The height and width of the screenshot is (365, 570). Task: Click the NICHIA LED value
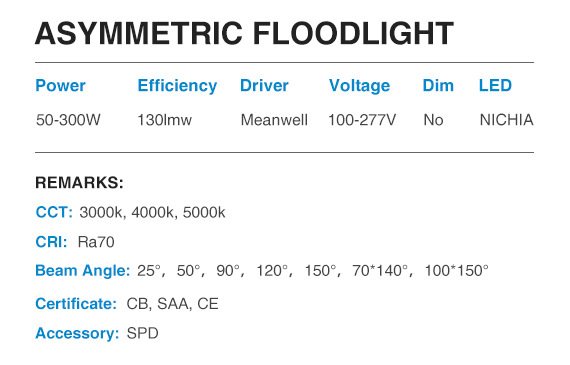point(506,120)
